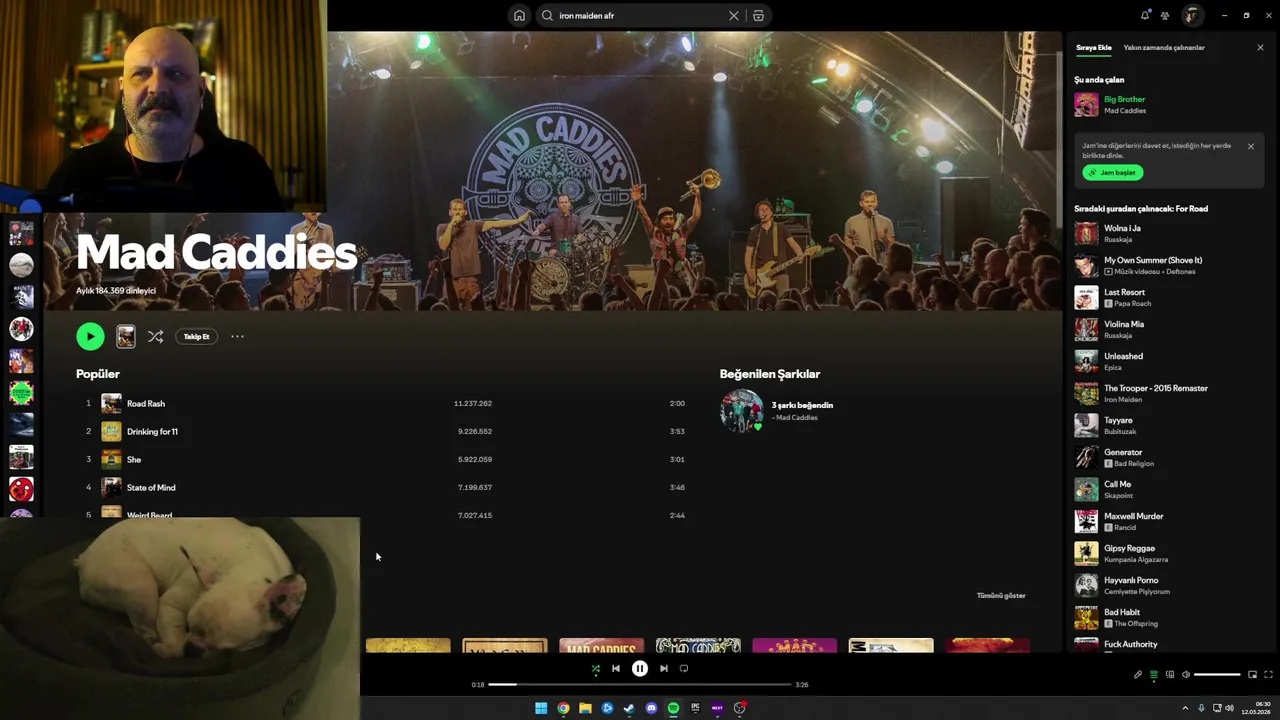Open the Big Brother now playing track

(x=1124, y=99)
